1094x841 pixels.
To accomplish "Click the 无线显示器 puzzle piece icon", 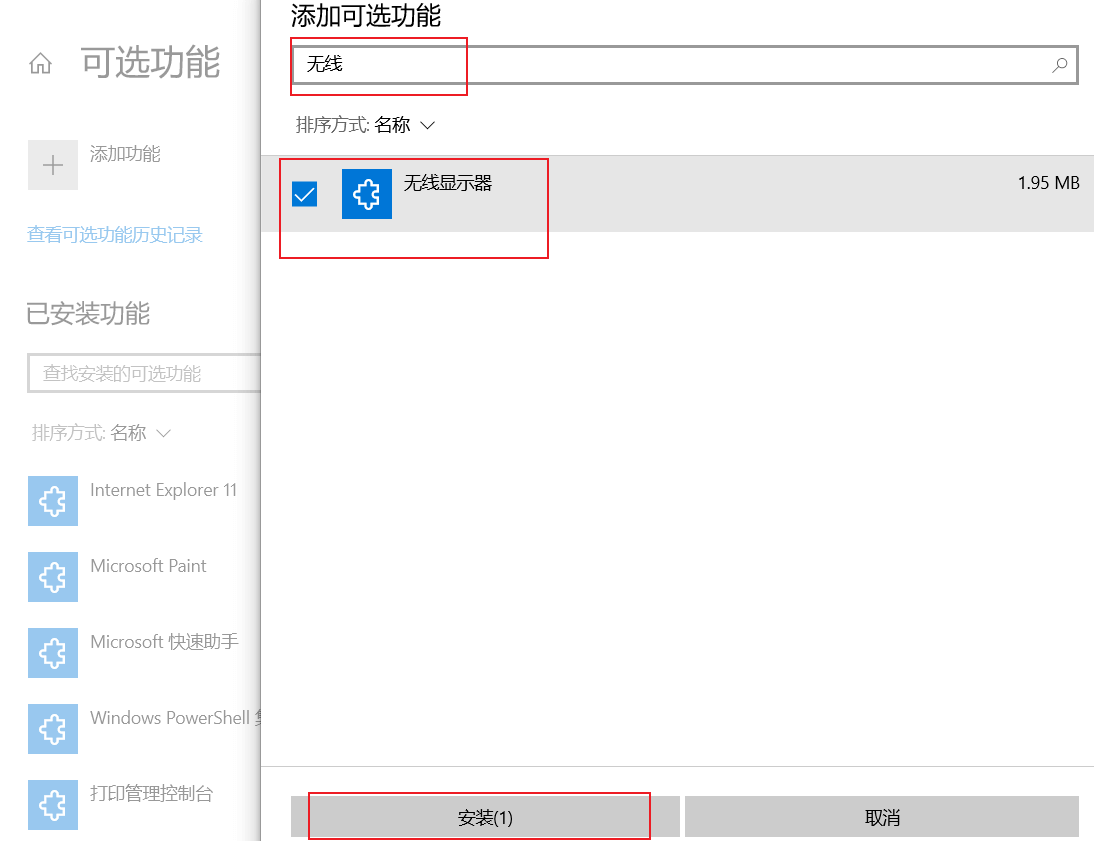I will [x=367, y=194].
